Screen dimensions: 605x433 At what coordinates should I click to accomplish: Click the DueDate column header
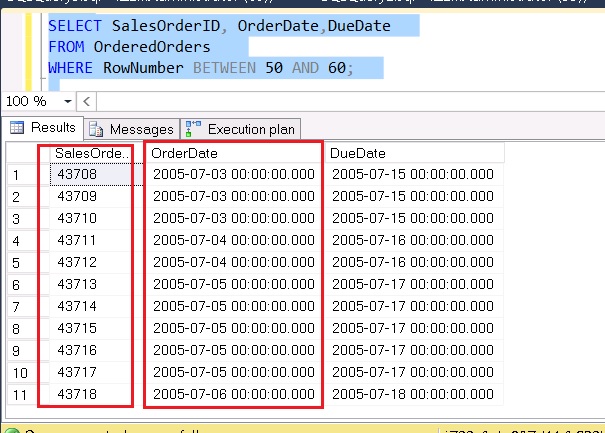415,153
